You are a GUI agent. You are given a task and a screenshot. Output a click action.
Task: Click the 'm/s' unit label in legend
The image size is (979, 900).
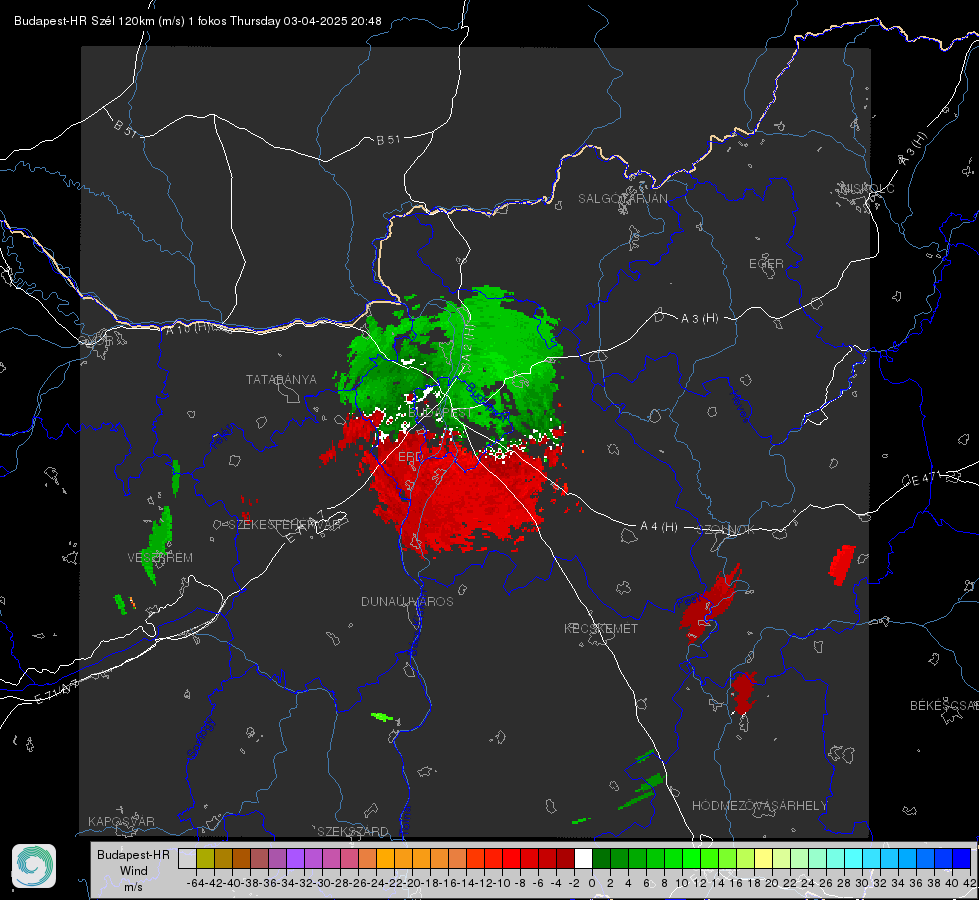click(x=134, y=886)
